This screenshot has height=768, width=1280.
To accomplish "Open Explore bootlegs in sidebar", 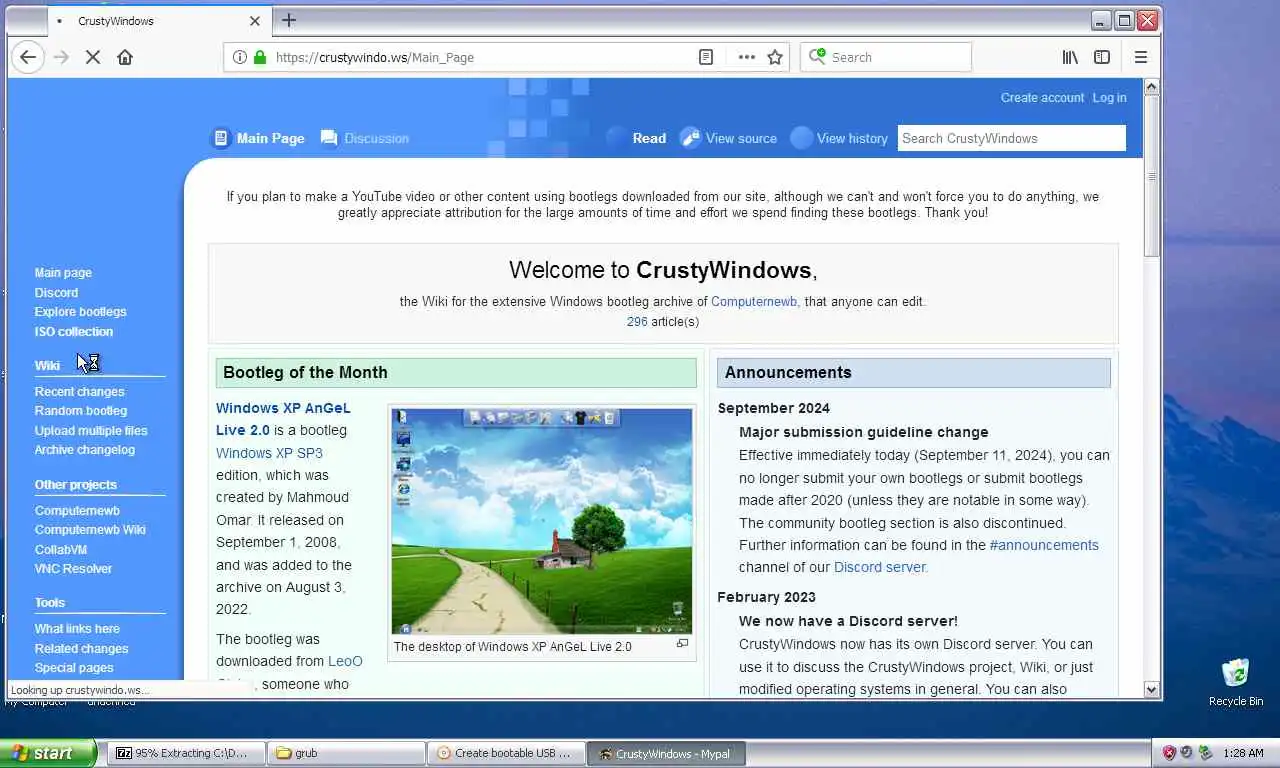I will [x=80, y=311].
